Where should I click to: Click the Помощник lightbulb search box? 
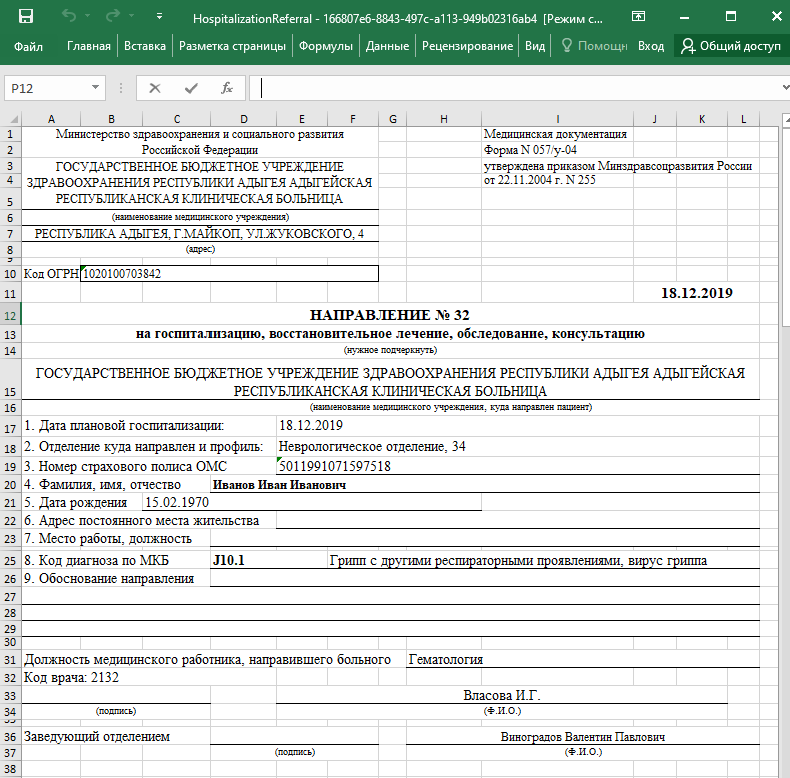[x=595, y=46]
